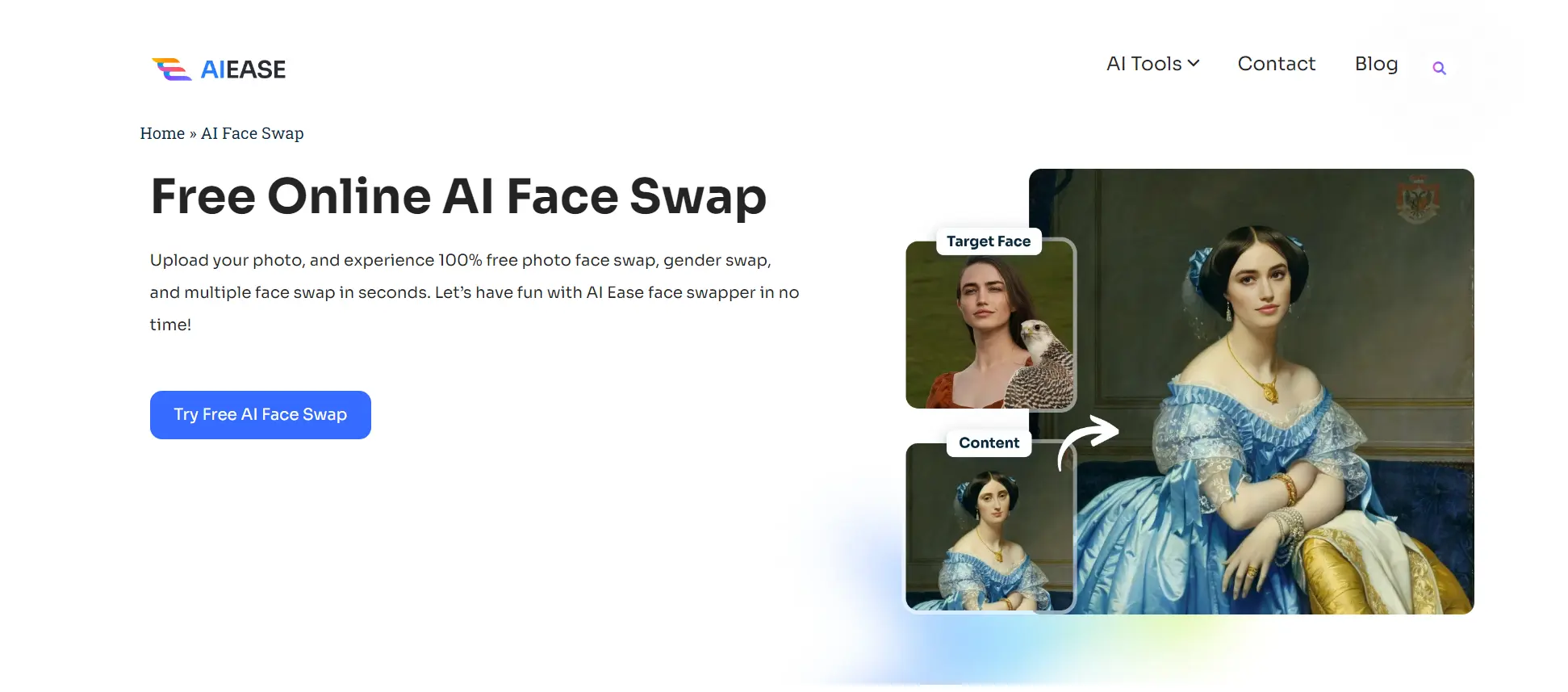This screenshot has width=1568, height=692.
Task: Click the Free Online AI Face Swap heading
Action: tap(458, 196)
